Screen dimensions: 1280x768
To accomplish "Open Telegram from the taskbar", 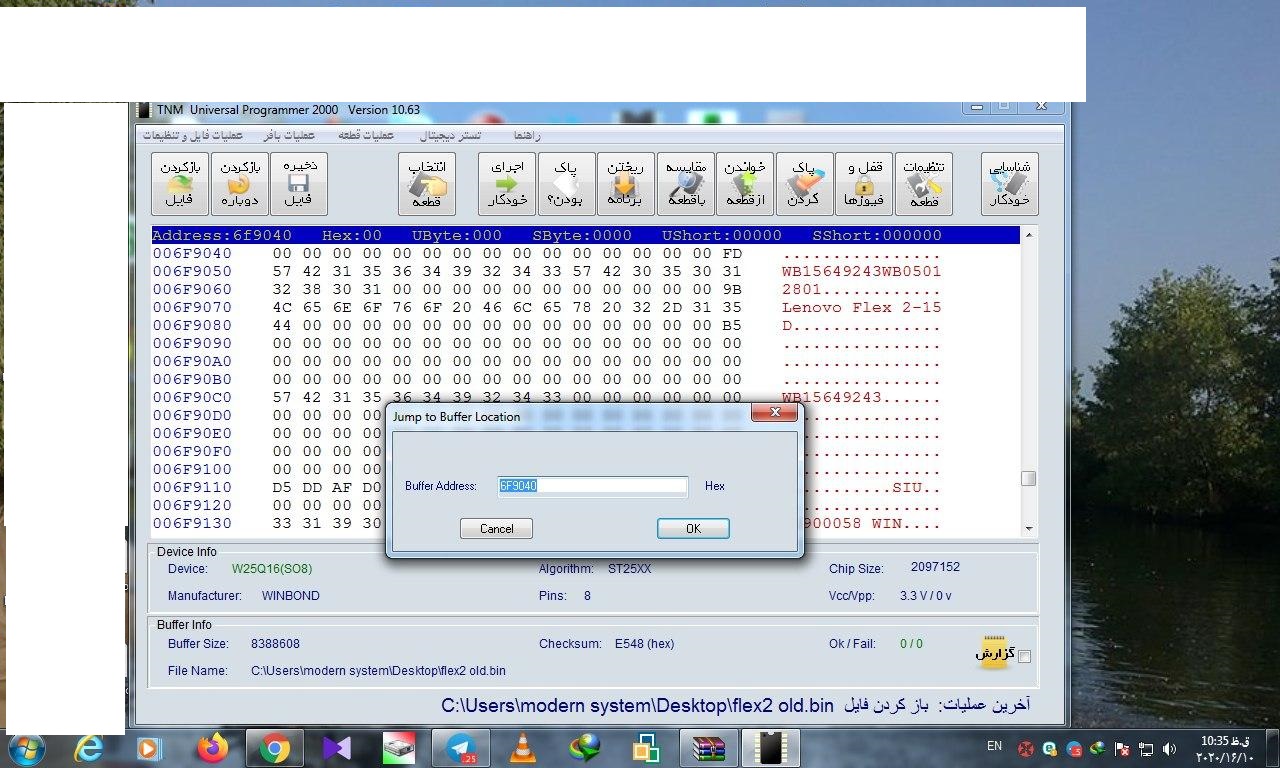I will pyautogui.click(x=461, y=748).
